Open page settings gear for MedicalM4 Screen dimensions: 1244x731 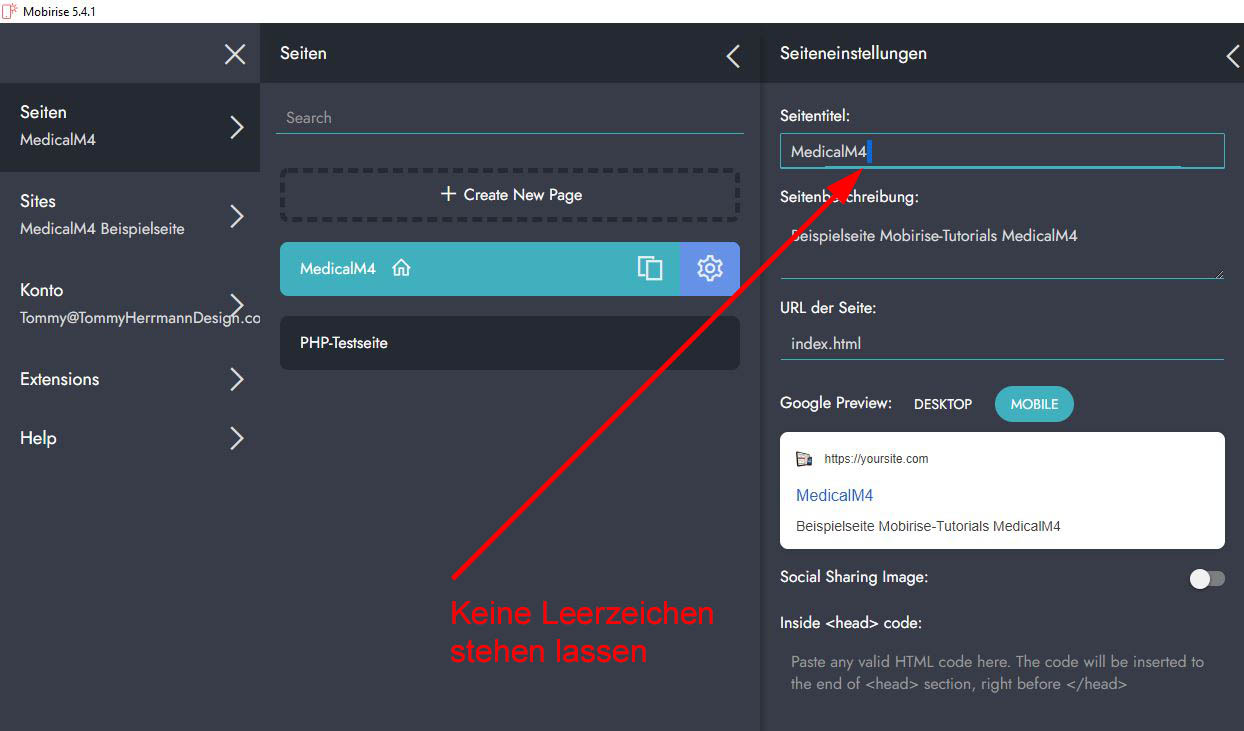(710, 268)
